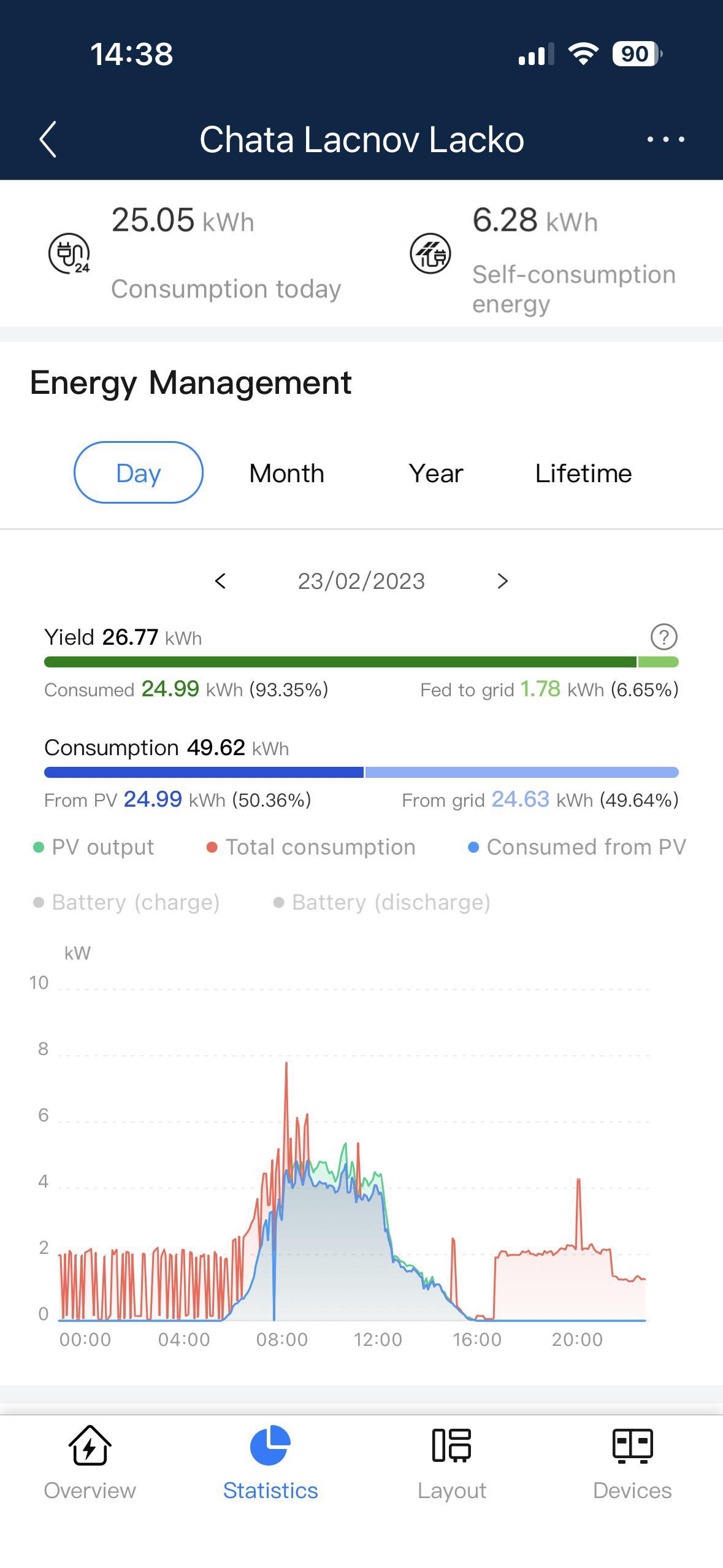Select the Day period button
Image resolution: width=723 pixels, height=1568 pixels.
coord(139,473)
